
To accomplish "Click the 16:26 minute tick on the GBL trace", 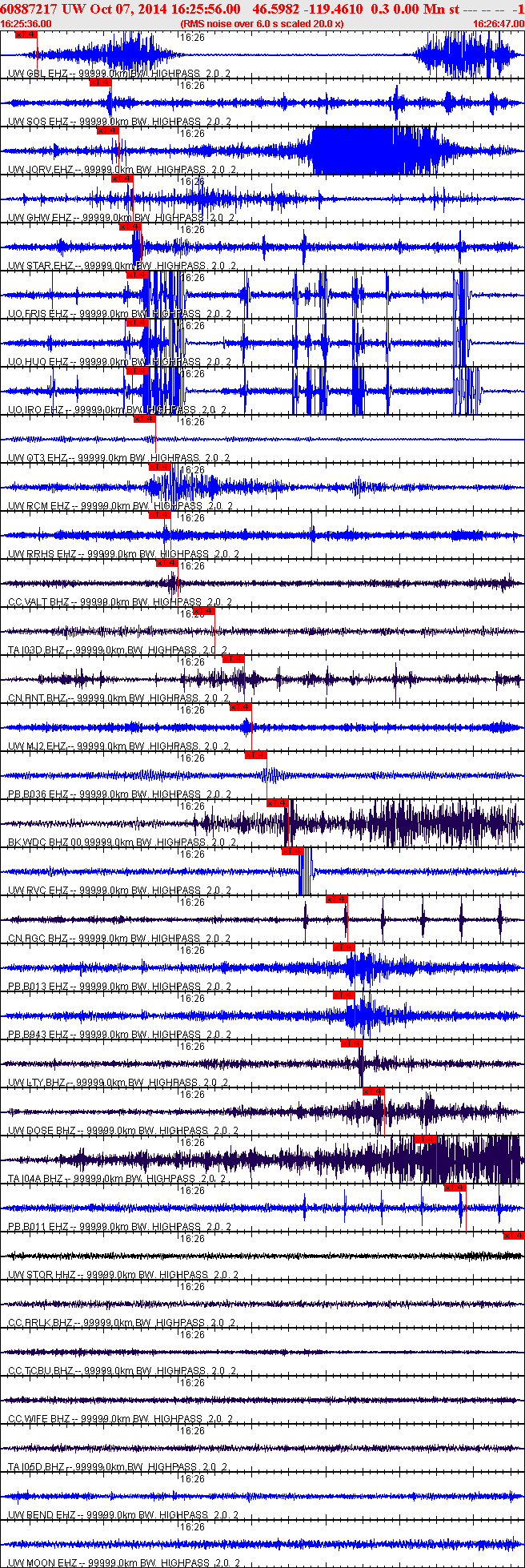I will tap(192, 37).
